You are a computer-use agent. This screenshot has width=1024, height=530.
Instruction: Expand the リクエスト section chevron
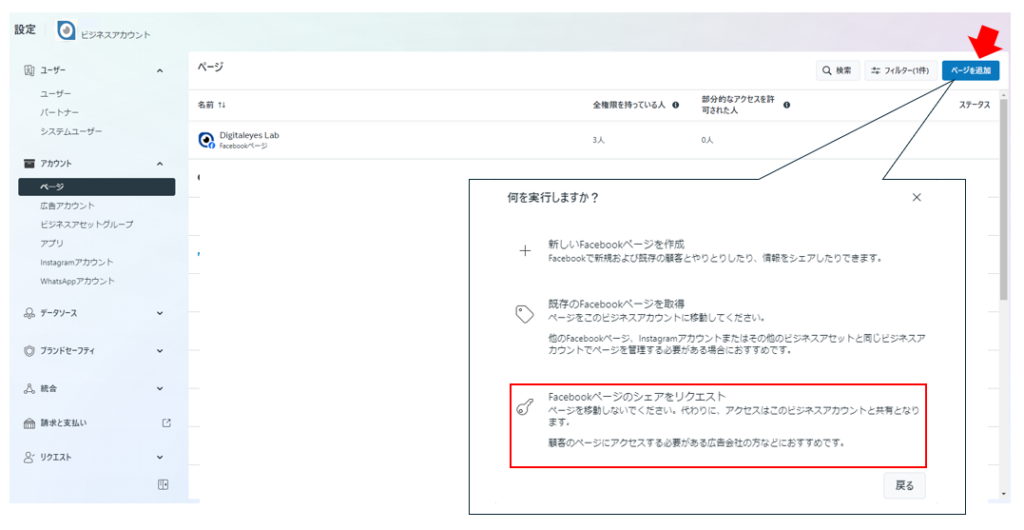coord(160,458)
